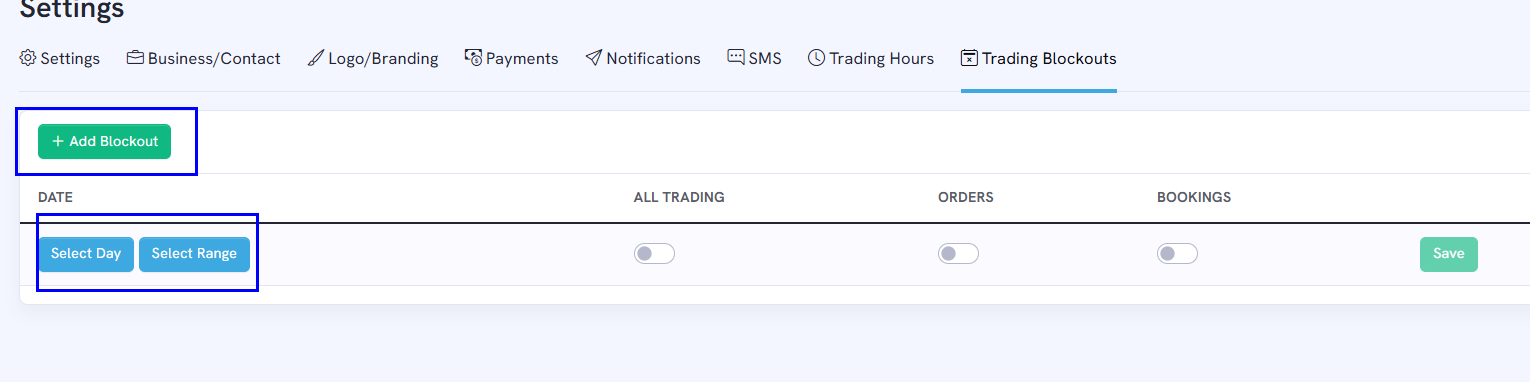Click the briefcase icon for Business/Contact
Screen dimensions: 1530x382
click(x=135, y=58)
